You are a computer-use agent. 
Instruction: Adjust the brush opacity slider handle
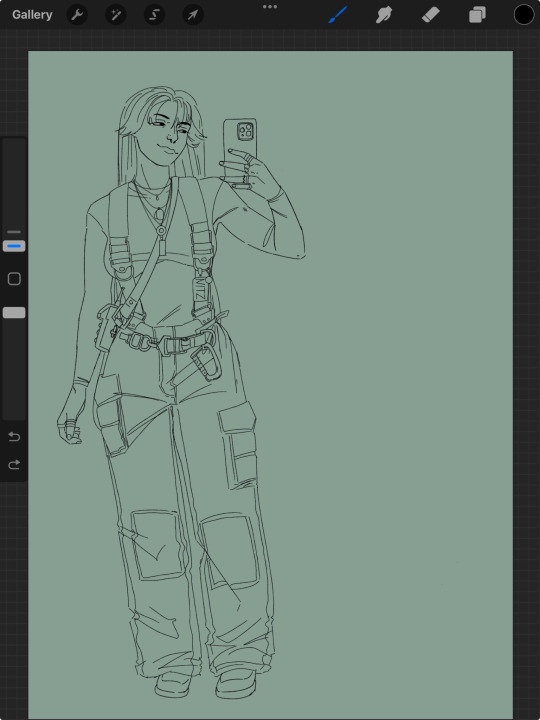pyautogui.click(x=14, y=313)
